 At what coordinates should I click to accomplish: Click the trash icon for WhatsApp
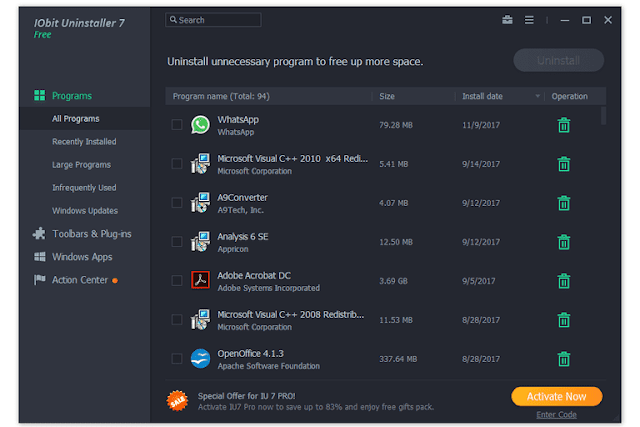coord(564,125)
